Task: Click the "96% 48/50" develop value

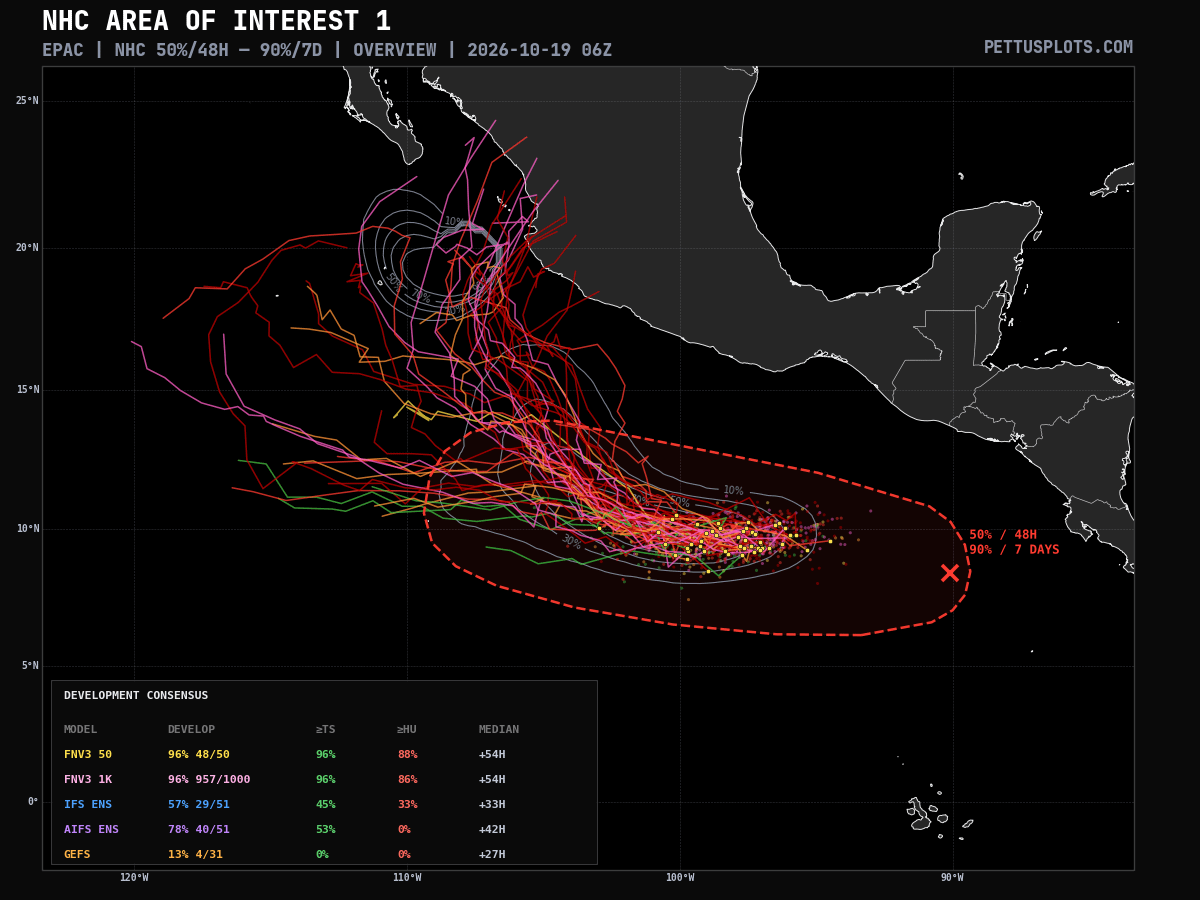Action: pyautogui.click(x=198, y=755)
